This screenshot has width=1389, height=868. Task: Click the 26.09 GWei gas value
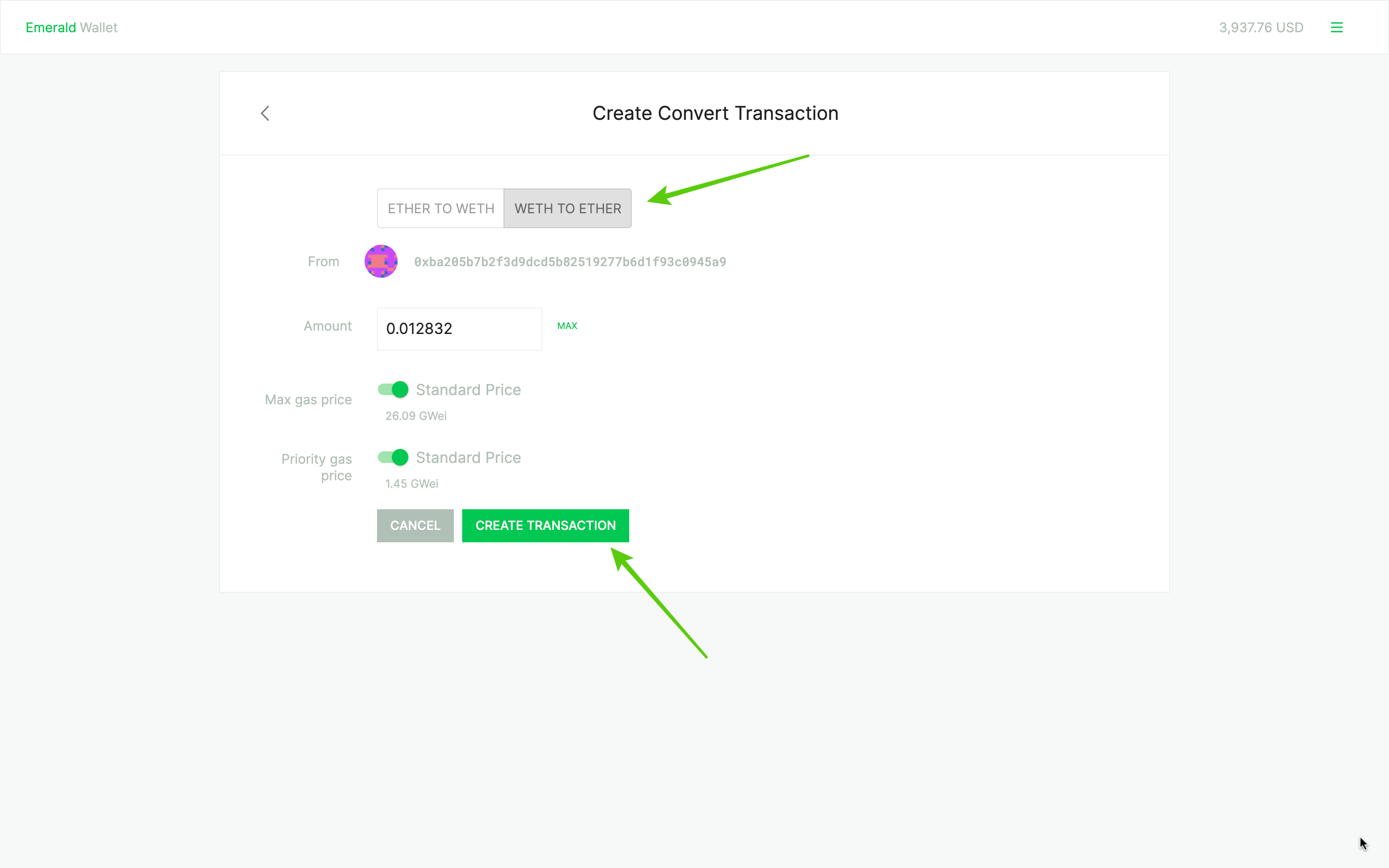(x=415, y=416)
